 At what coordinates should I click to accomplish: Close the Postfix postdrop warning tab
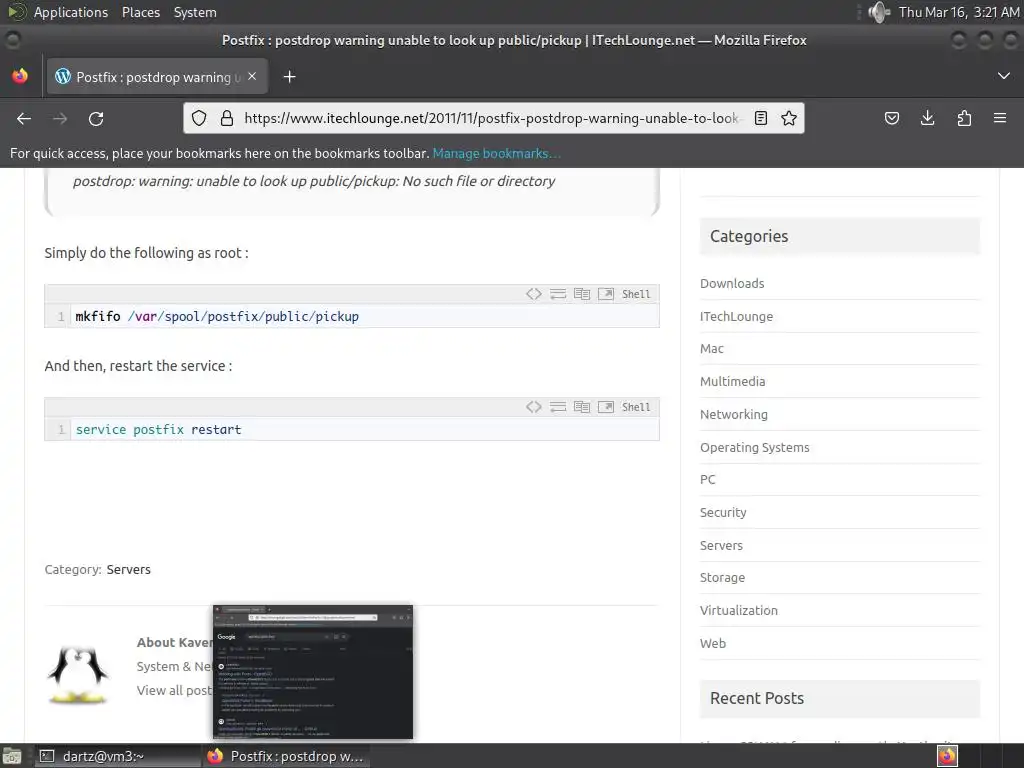pyautogui.click(x=252, y=76)
